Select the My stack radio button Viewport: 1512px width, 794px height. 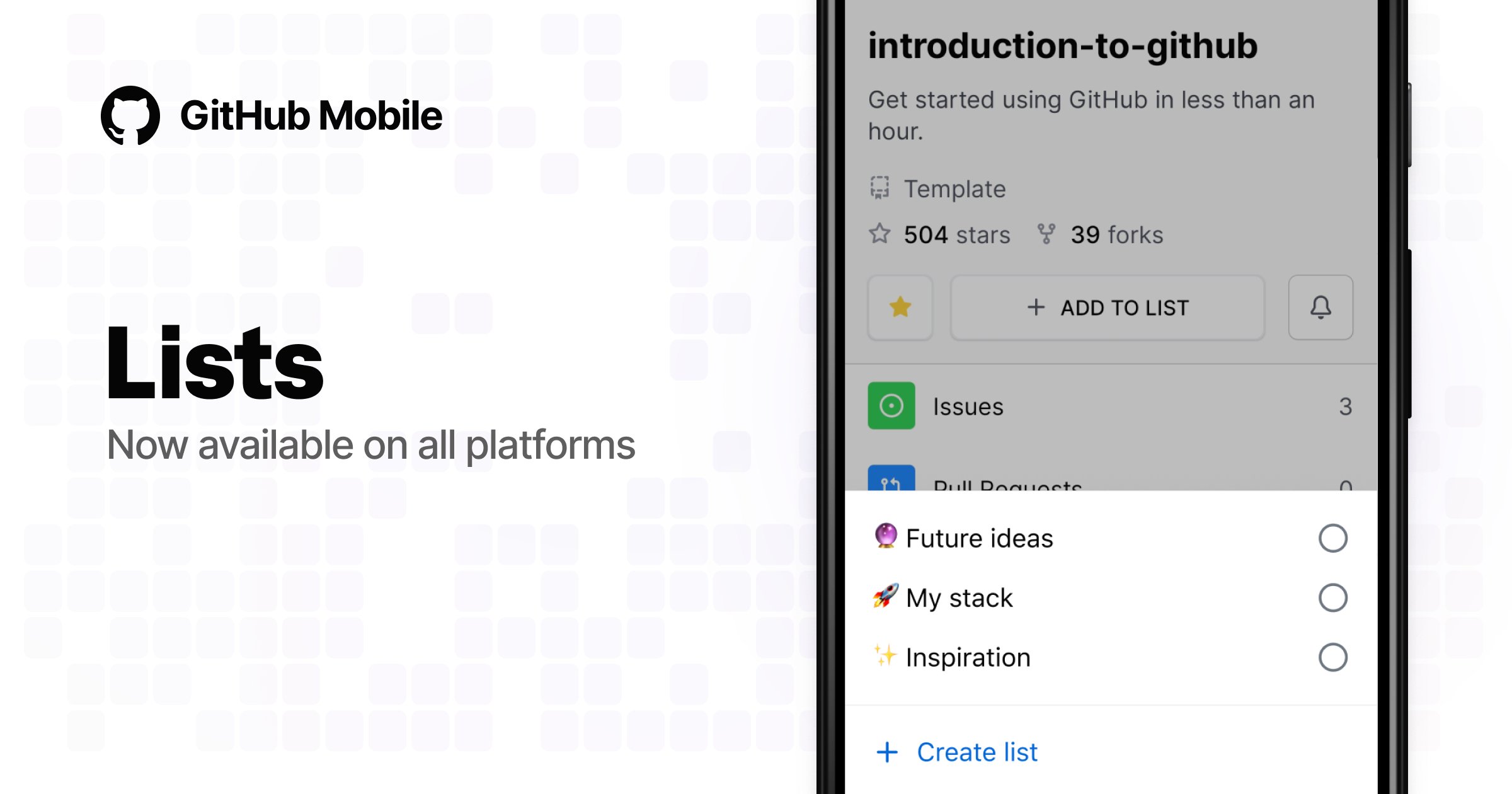point(1332,597)
